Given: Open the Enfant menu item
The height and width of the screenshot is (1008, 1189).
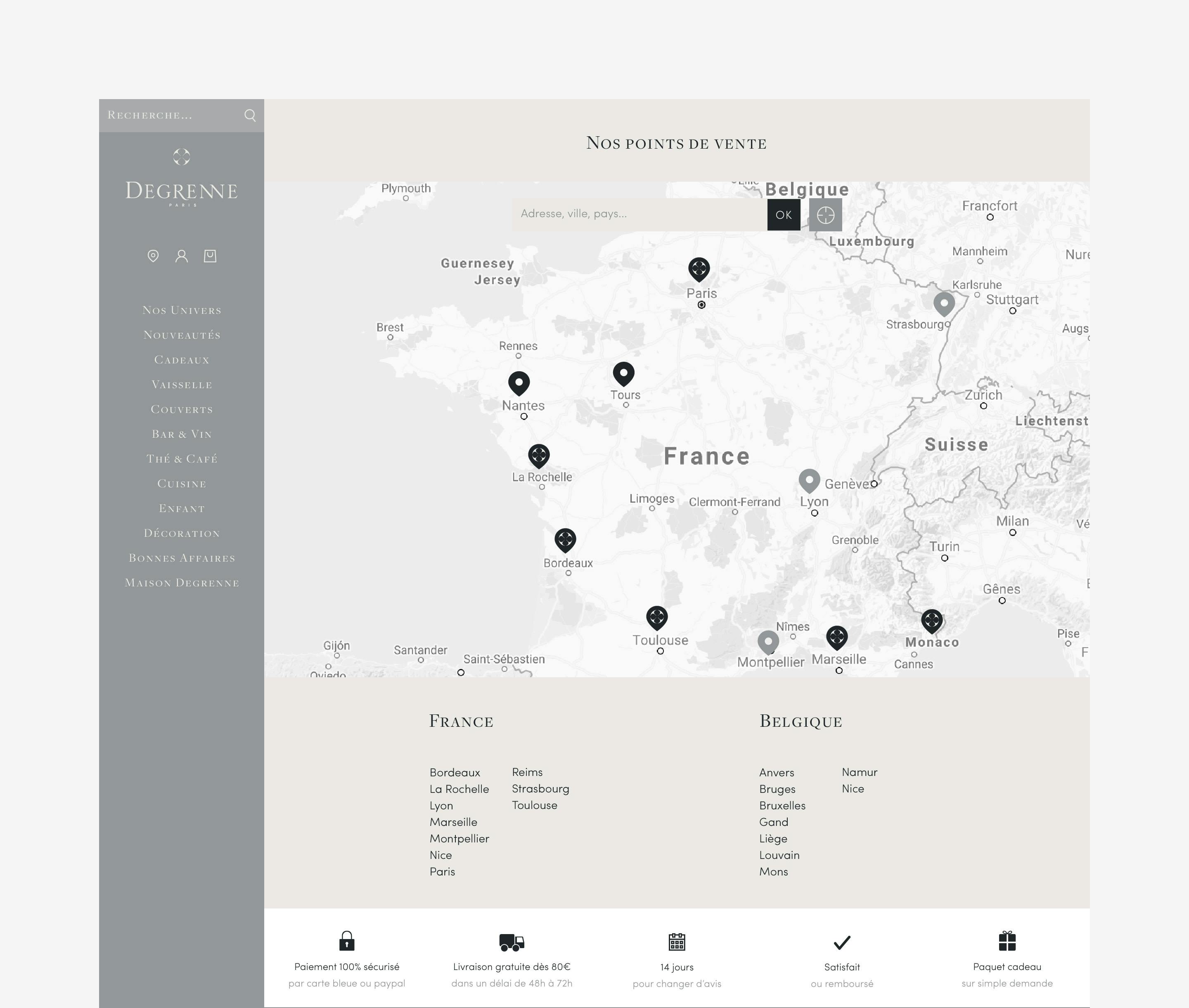Looking at the screenshot, I should 182,509.
